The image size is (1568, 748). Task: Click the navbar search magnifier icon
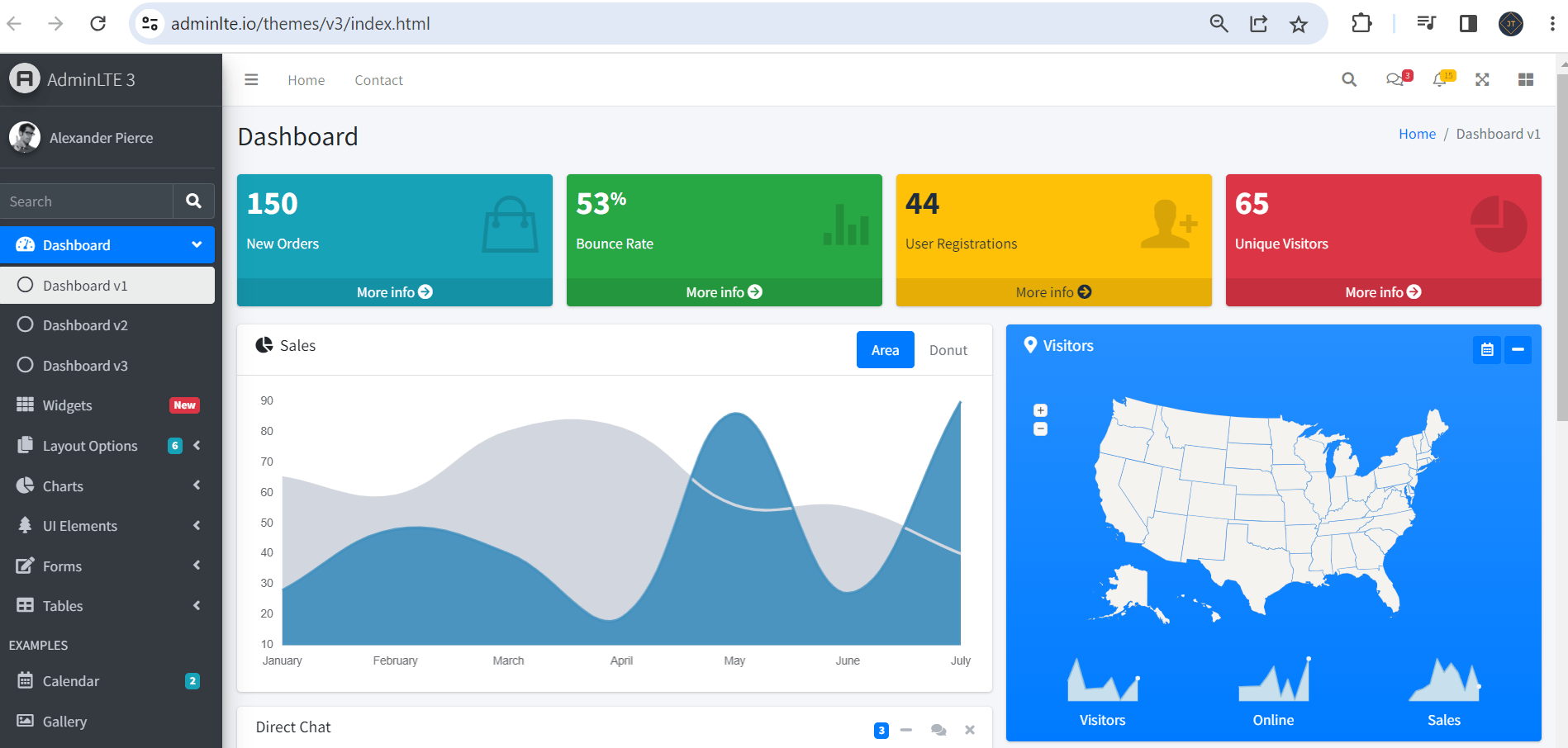point(1348,79)
